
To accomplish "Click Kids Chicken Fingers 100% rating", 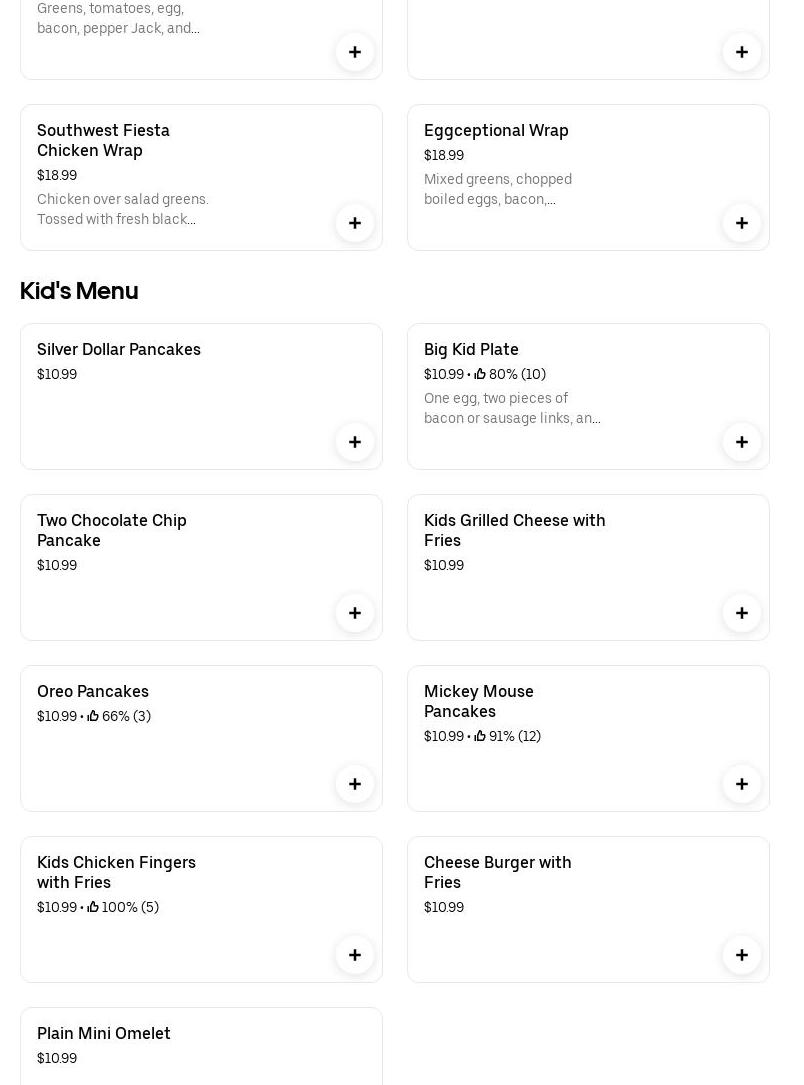I will [x=124, y=907].
